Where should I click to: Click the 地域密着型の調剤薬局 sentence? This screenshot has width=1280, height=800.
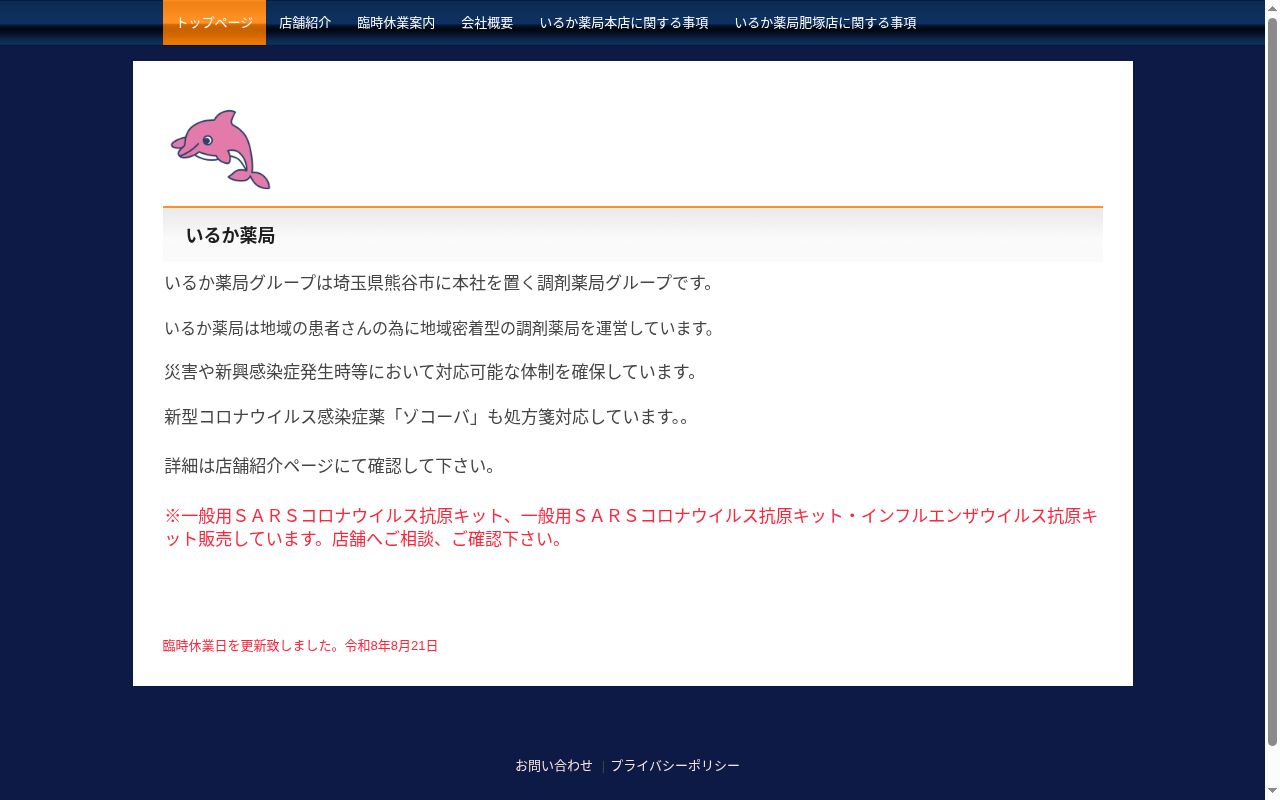click(x=440, y=328)
